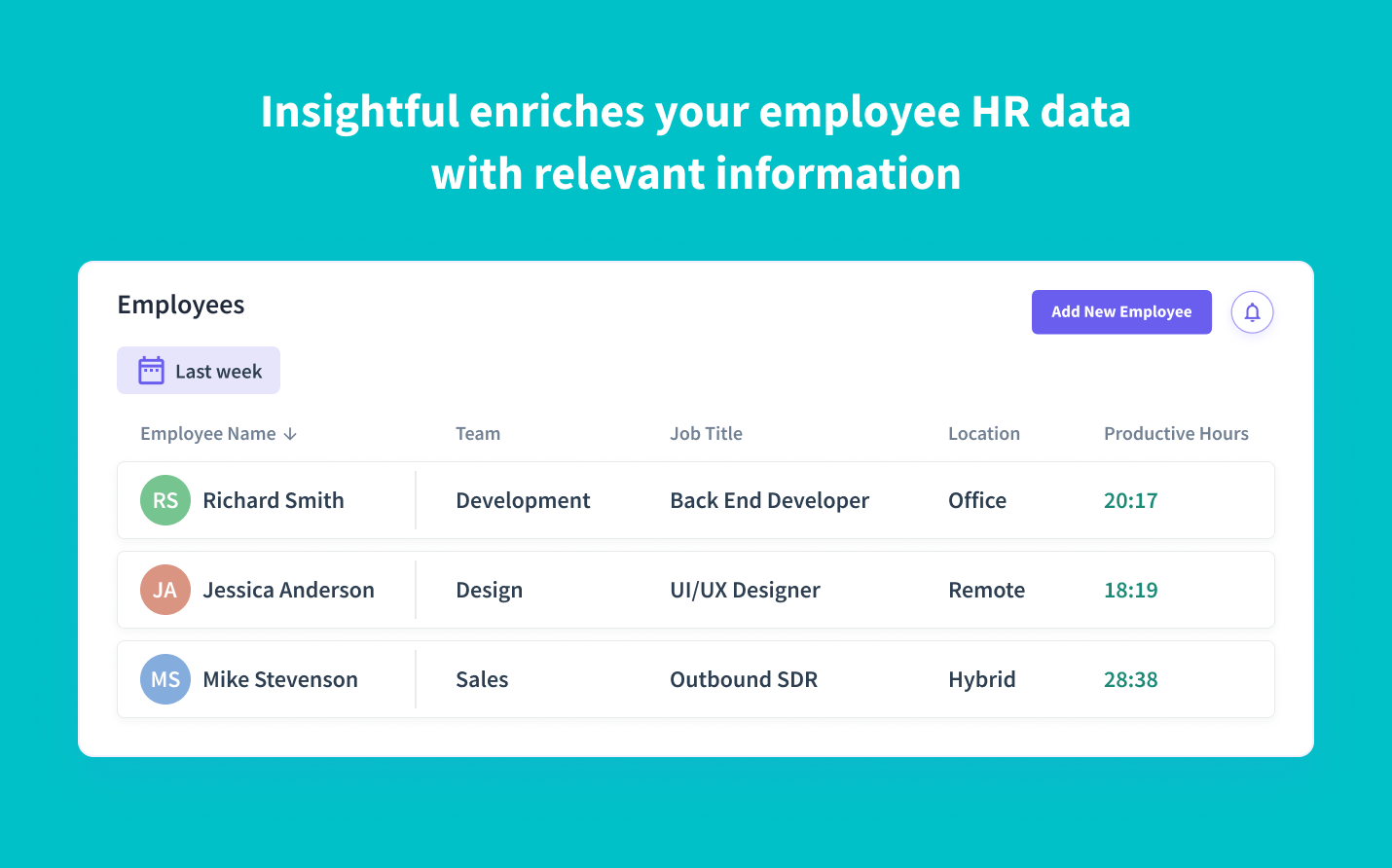
Task: Open Richard Smith's employee row
Action: coord(696,499)
